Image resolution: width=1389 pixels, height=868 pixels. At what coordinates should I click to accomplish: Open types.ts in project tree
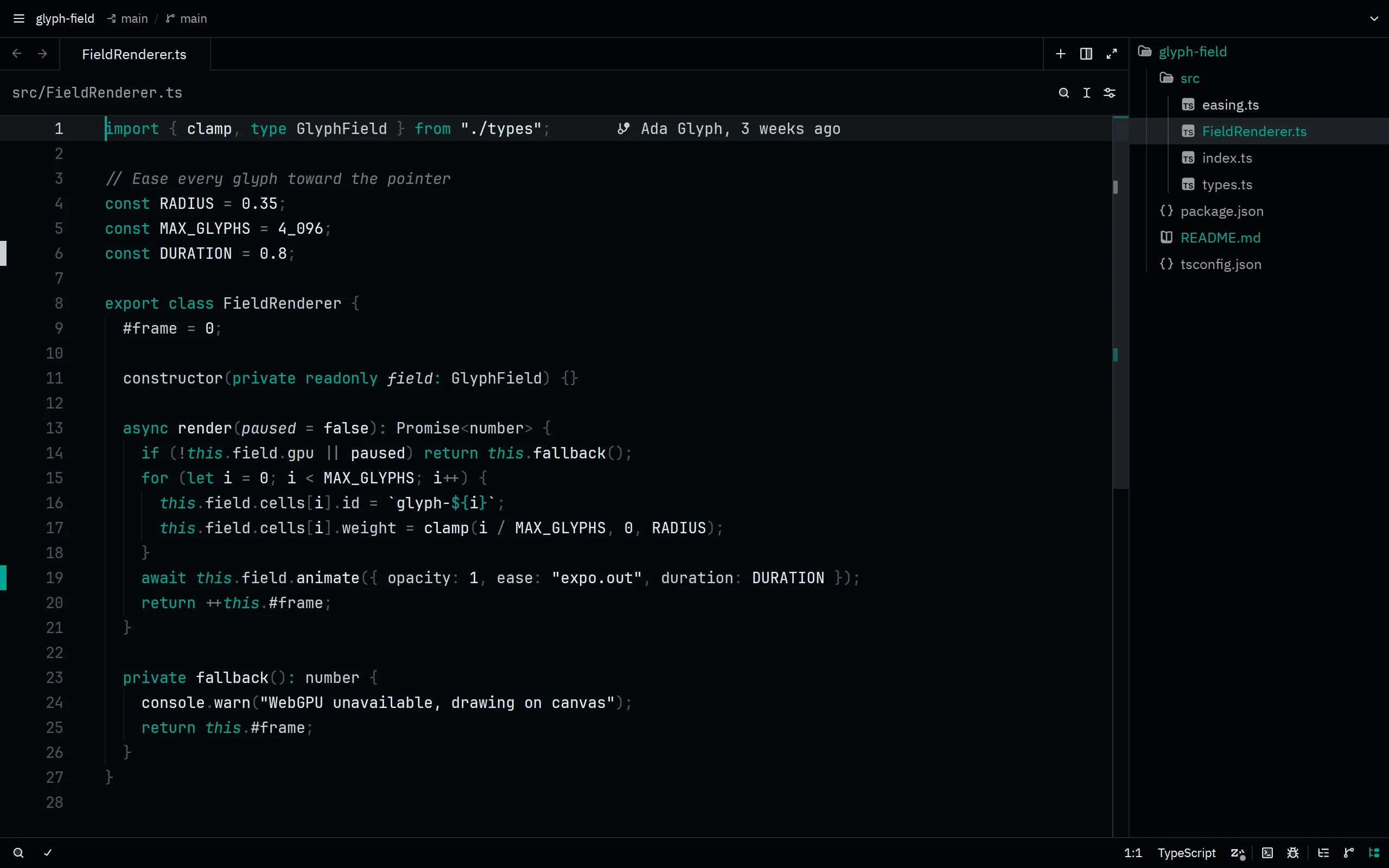tap(1259, 184)
